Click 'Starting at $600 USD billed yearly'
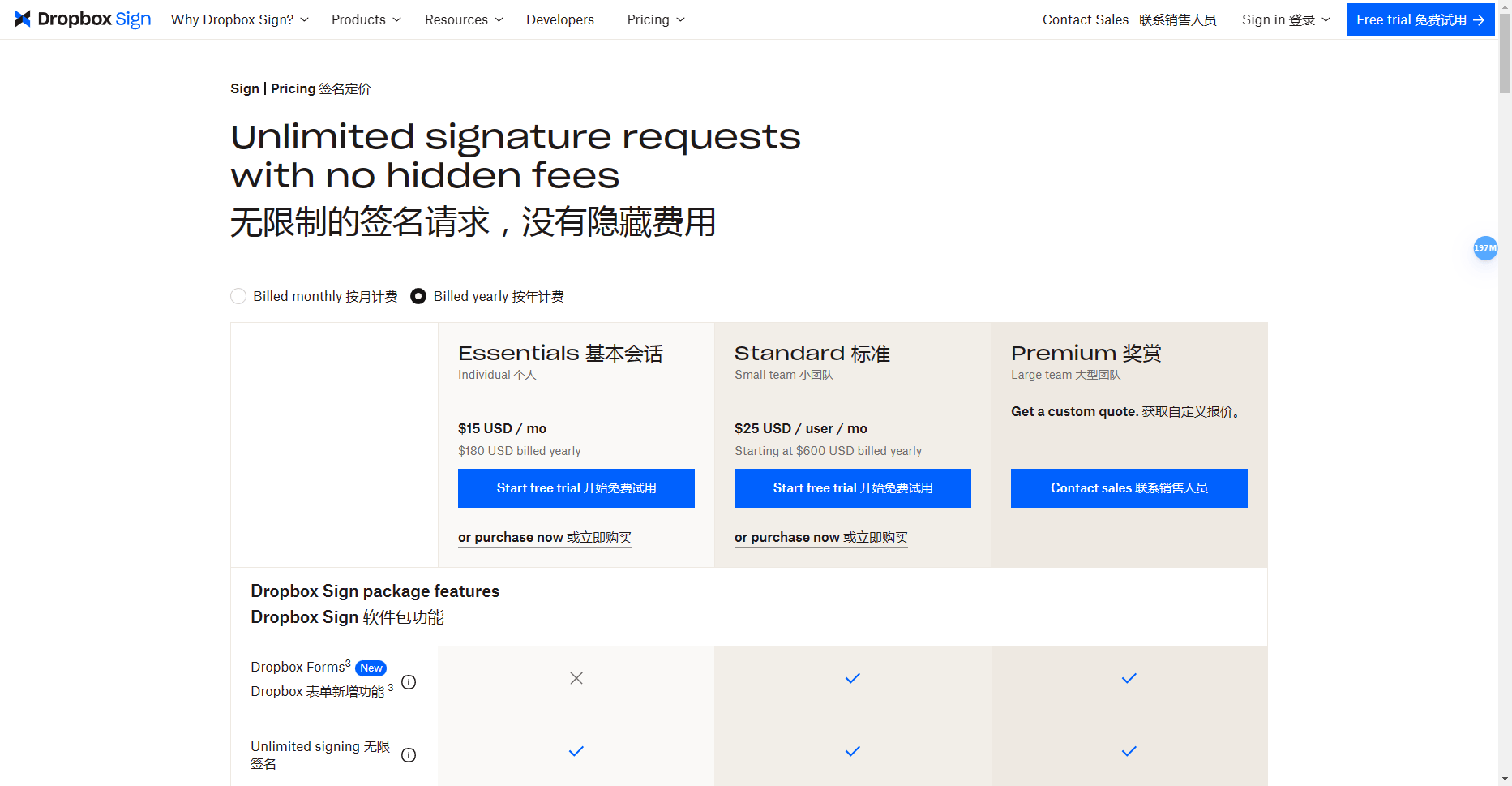The image size is (1512, 786). (829, 451)
